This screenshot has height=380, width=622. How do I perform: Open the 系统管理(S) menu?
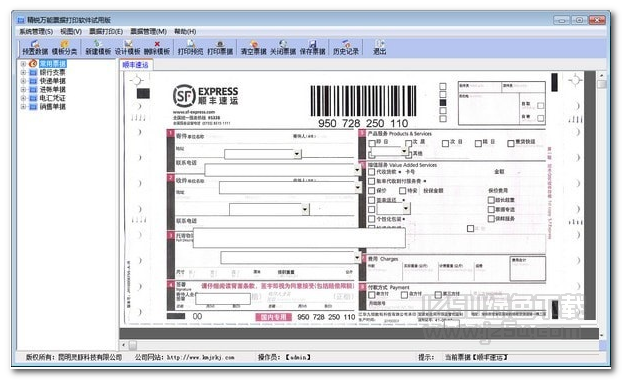[36, 31]
